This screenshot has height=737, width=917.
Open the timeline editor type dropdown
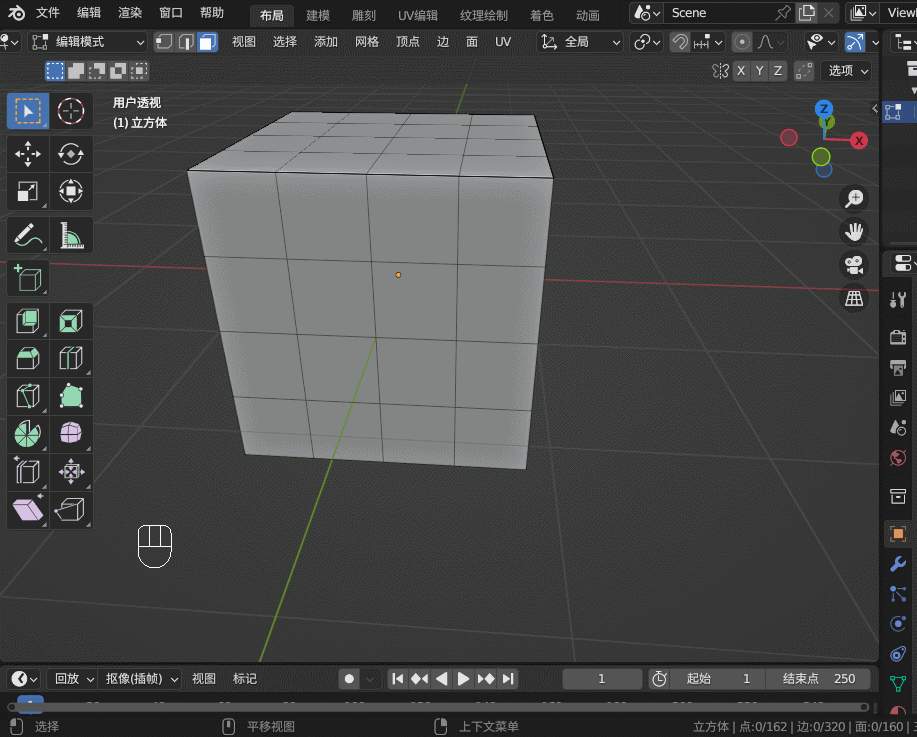(25, 679)
